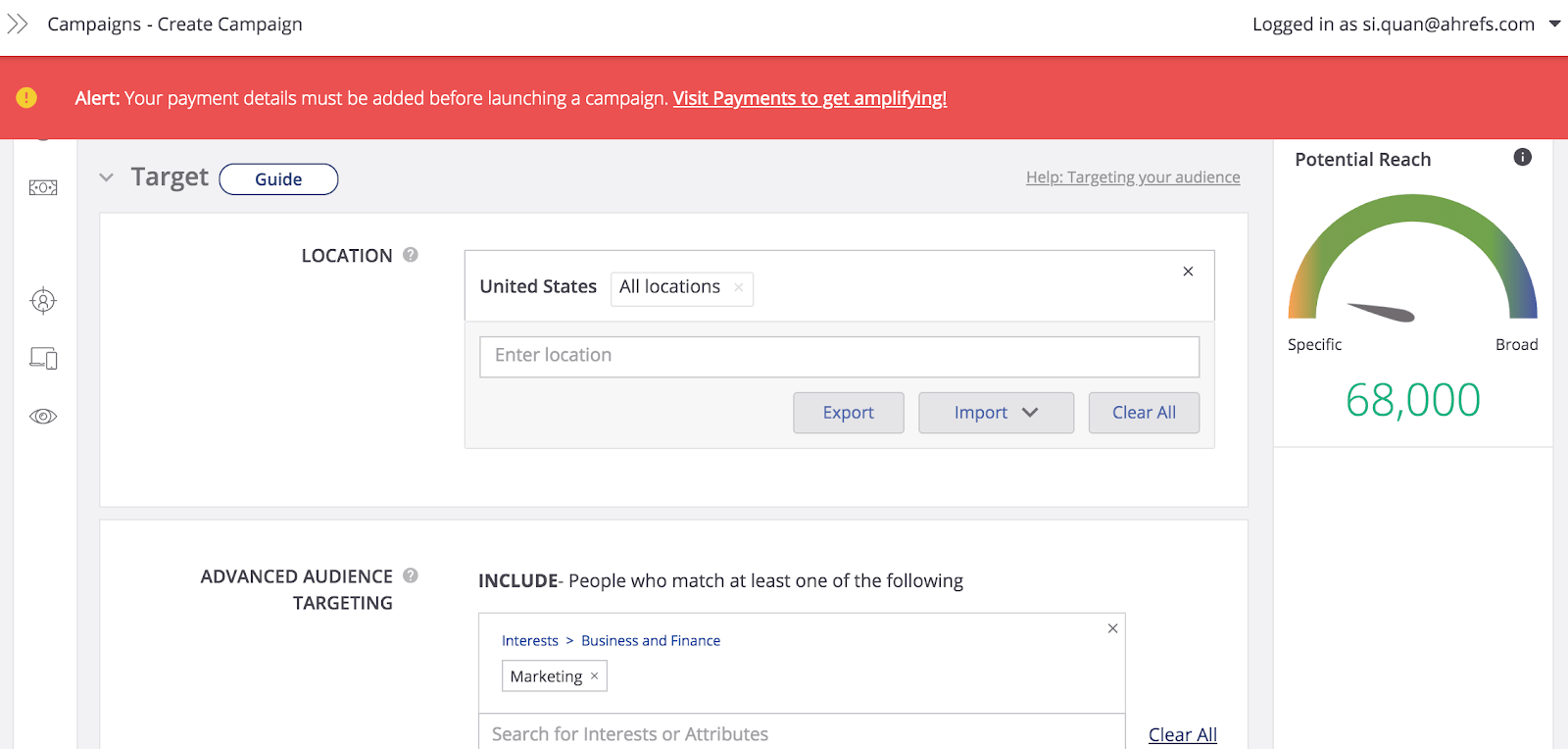Screen dimensions: 1568x749
Task: Remove the All locations tag
Action: point(739,287)
